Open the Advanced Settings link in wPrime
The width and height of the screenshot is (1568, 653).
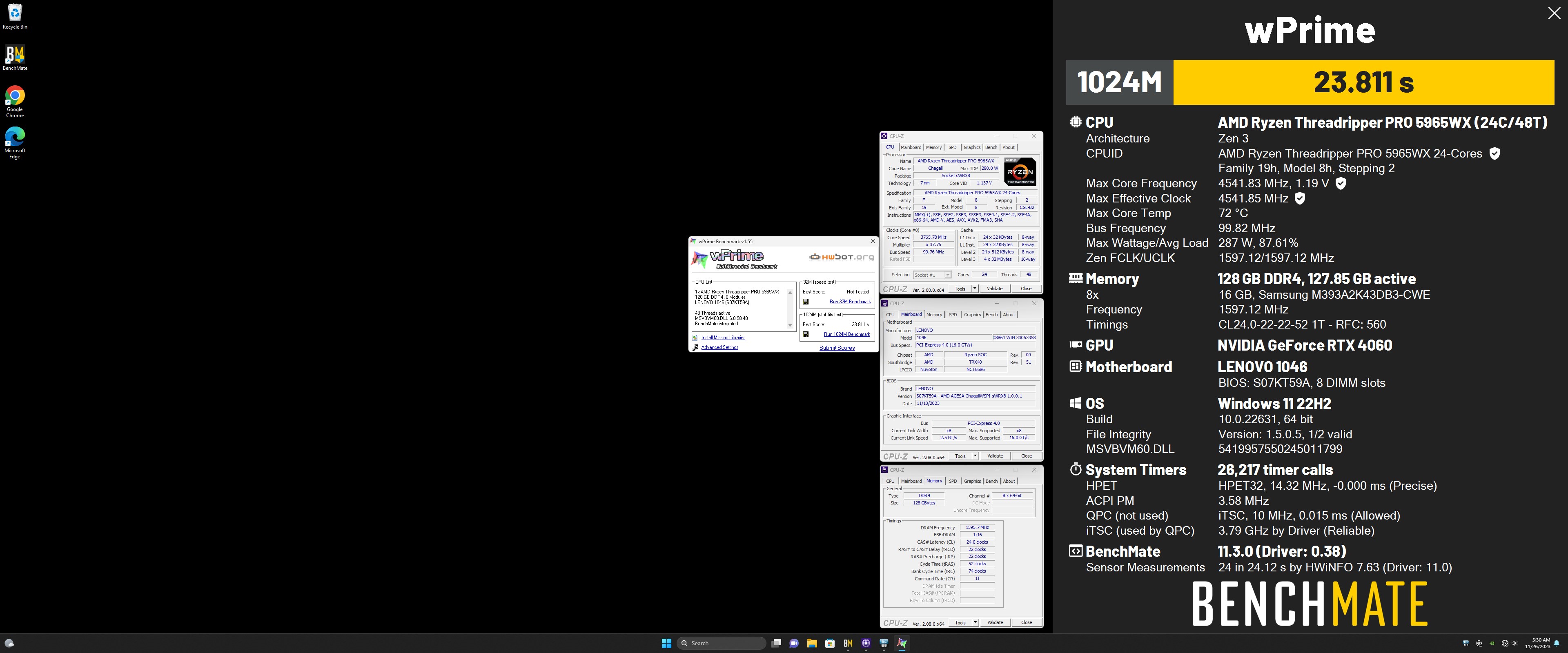pyautogui.click(x=719, y=347)
